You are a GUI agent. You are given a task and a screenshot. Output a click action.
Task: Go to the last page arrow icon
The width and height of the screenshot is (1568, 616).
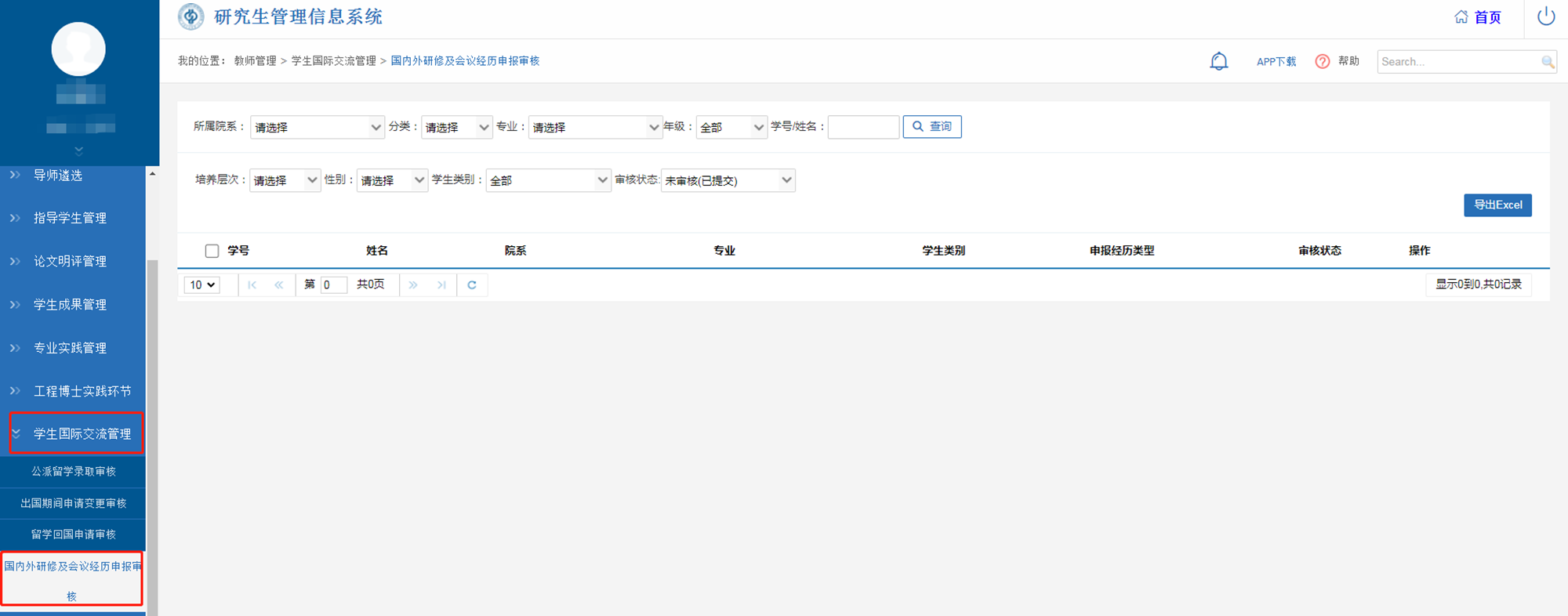[x=441, y=284]
